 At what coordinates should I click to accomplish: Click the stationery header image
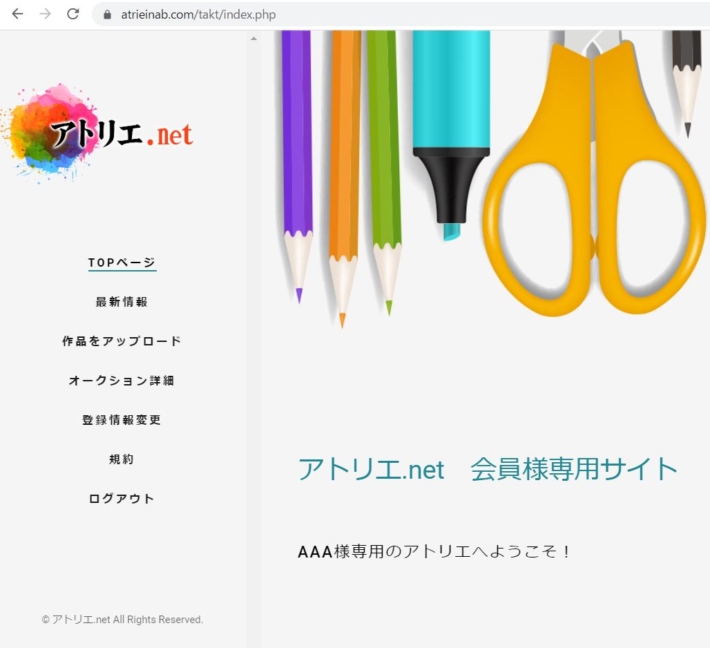pos(491,179)
